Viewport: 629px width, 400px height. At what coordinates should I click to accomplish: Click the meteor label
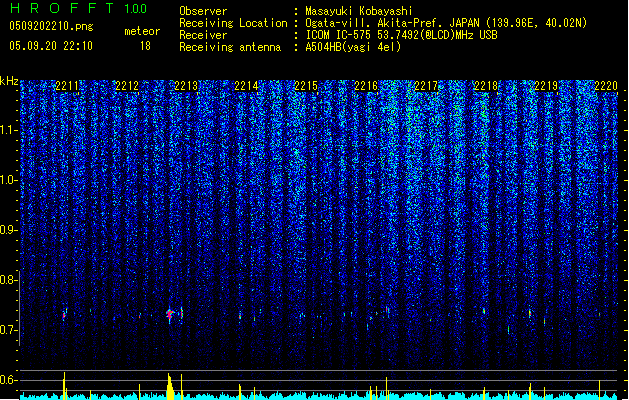click(x=142, y=31)
